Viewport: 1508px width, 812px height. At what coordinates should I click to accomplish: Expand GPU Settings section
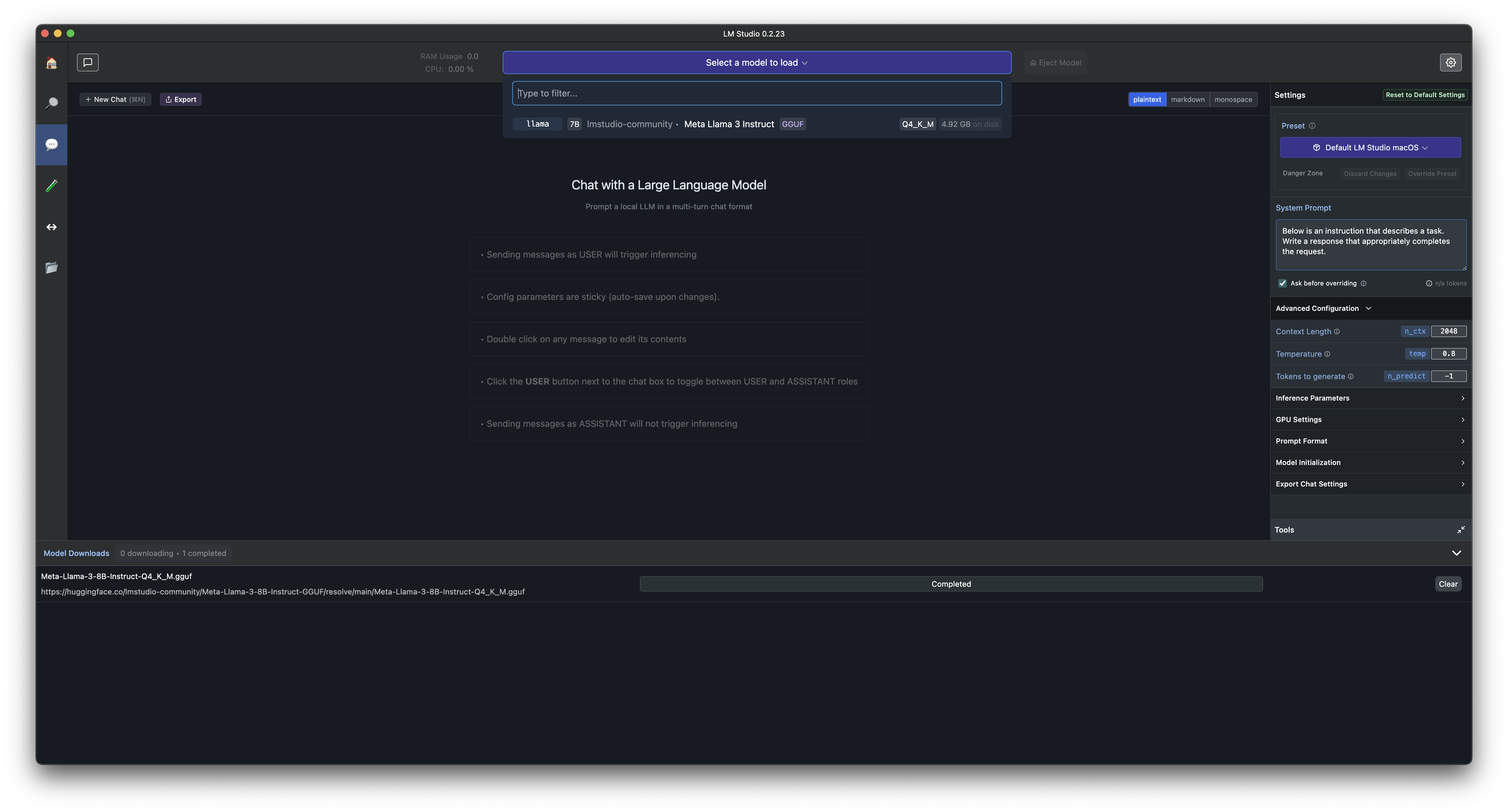(x=1370, y=419)
